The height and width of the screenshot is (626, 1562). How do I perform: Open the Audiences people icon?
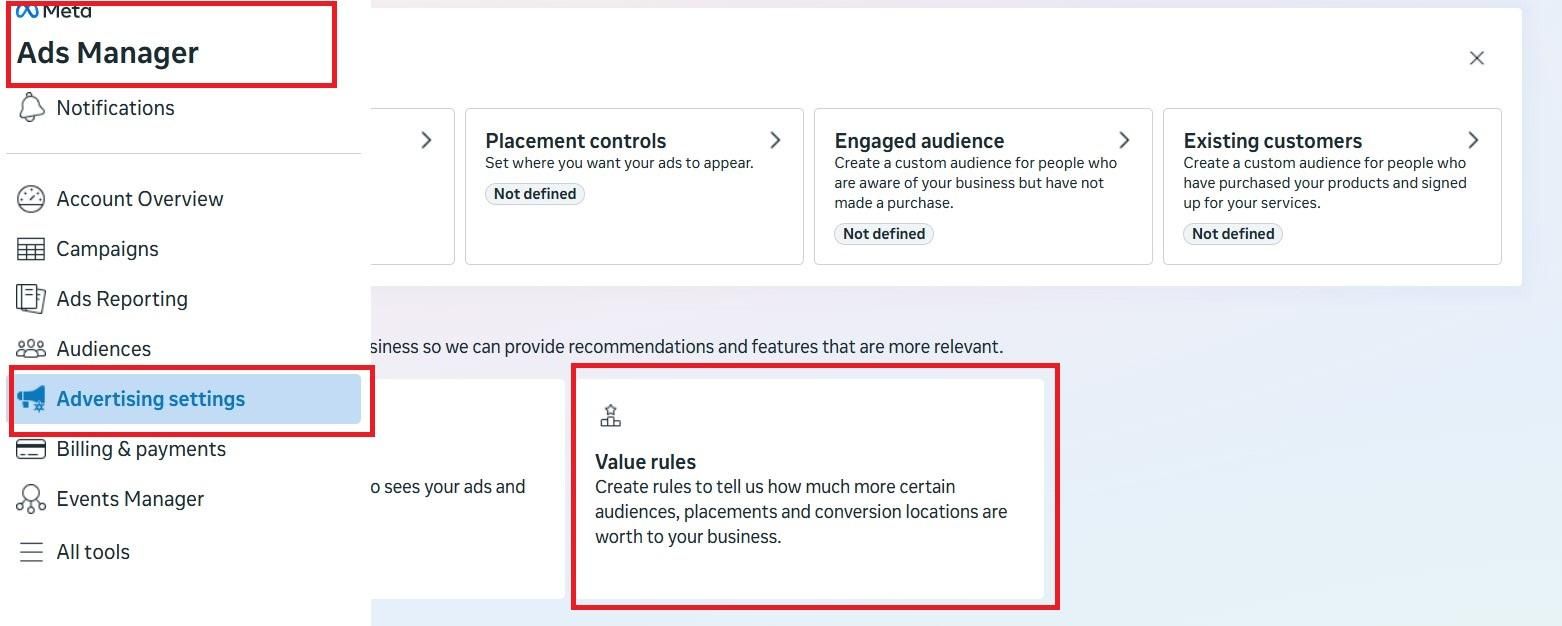click(32, 349)
